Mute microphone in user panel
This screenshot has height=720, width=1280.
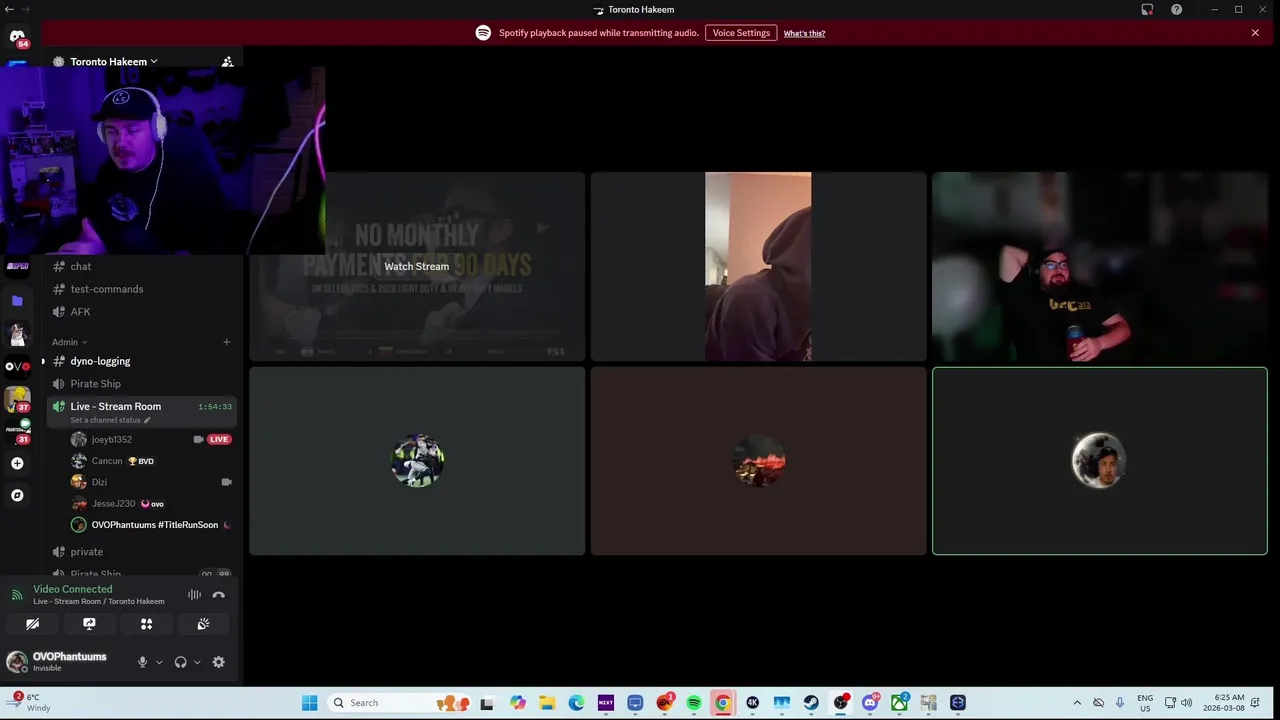pos(142,662)
